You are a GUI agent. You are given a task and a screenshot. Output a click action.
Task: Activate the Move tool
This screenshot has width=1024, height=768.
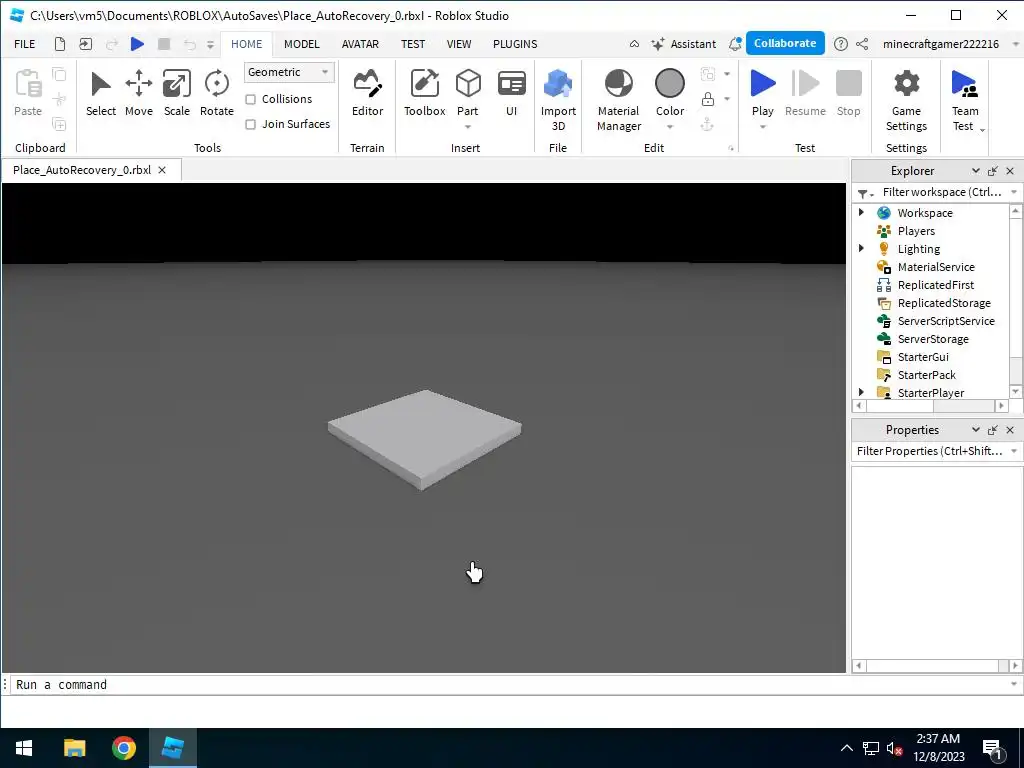pyautogui.click(x=138, y=94)
